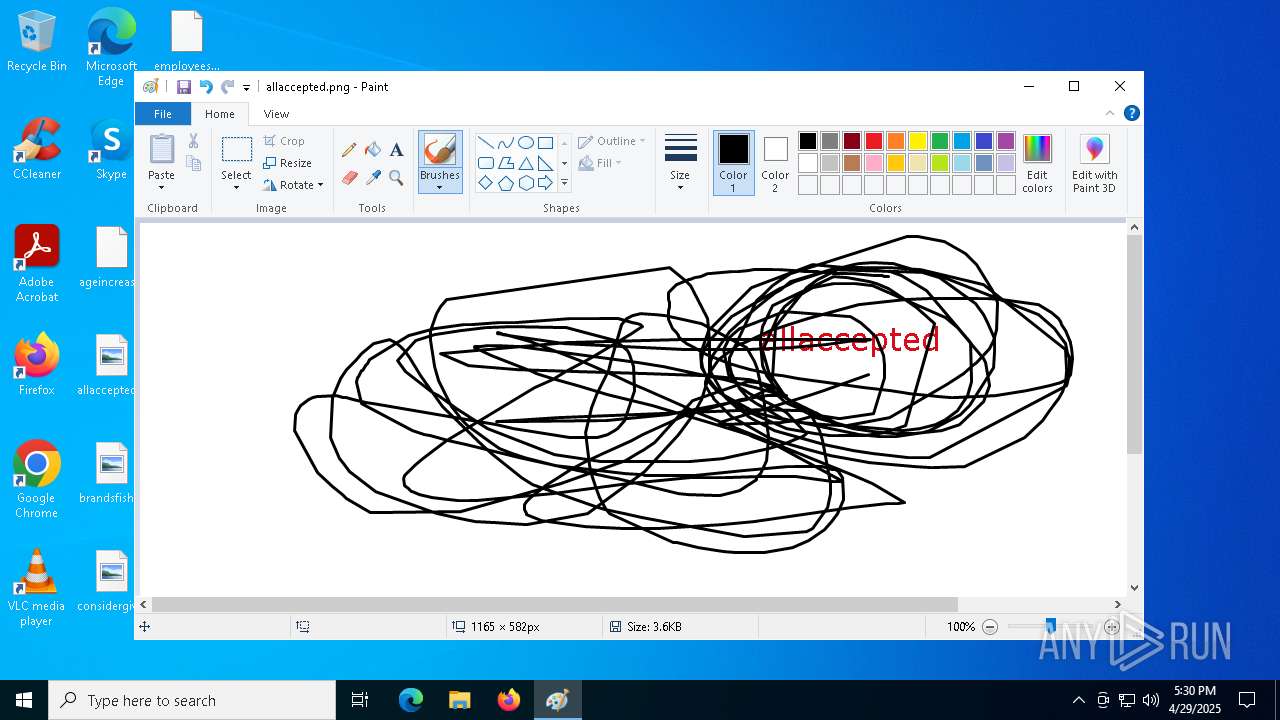1280x720 pixels.
Task: Open the Size thickness dropdown
Action: [680, 162]
